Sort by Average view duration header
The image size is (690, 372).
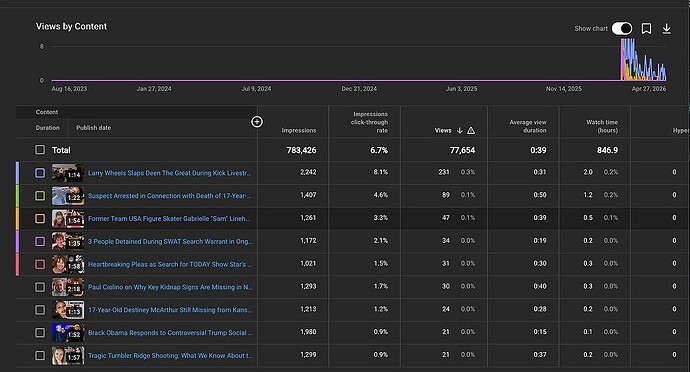528,126
